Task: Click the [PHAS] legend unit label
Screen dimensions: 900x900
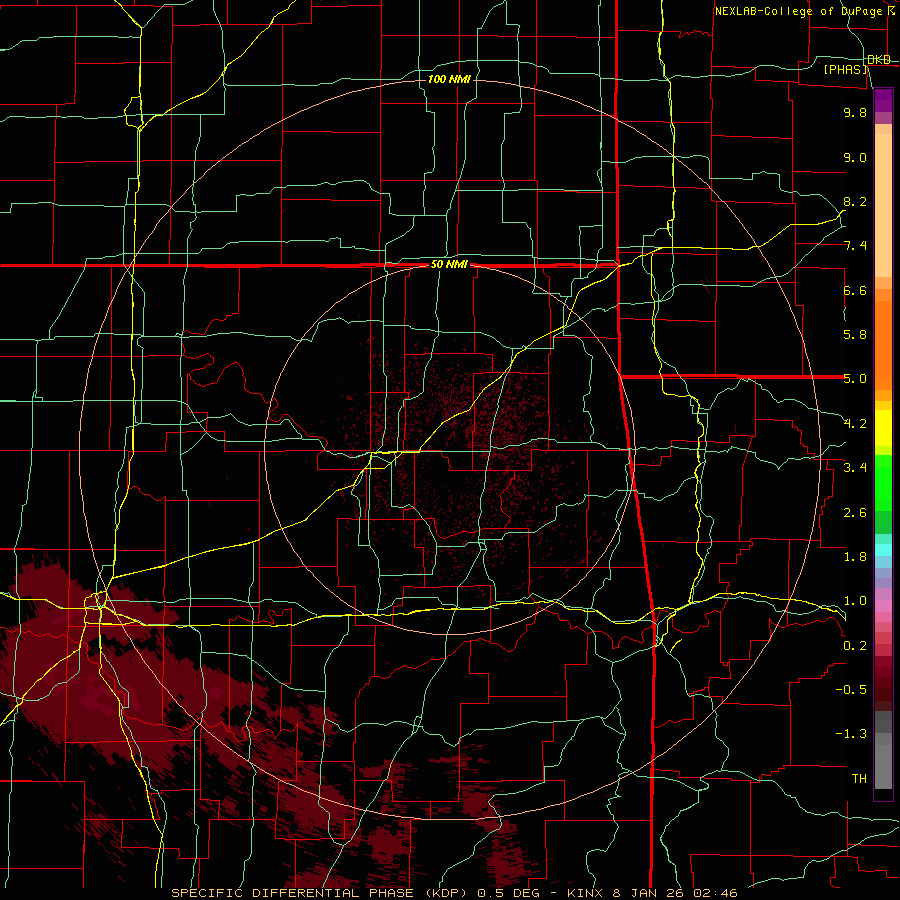Action: tap(846, 69)
